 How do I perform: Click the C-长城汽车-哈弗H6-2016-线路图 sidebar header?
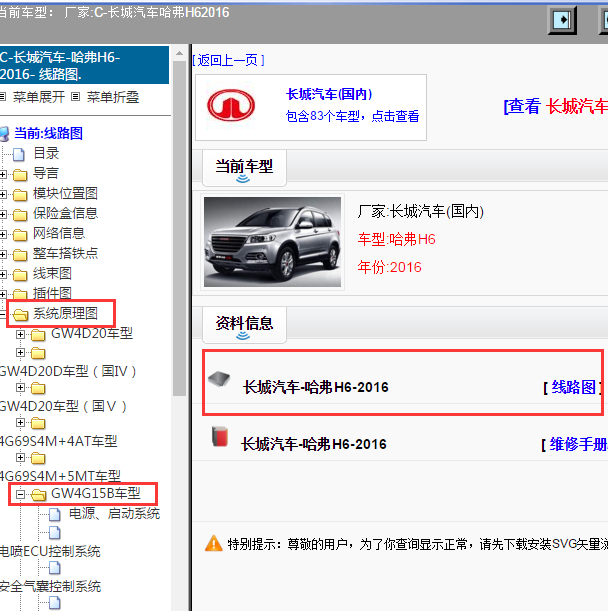tap(84, 65)
